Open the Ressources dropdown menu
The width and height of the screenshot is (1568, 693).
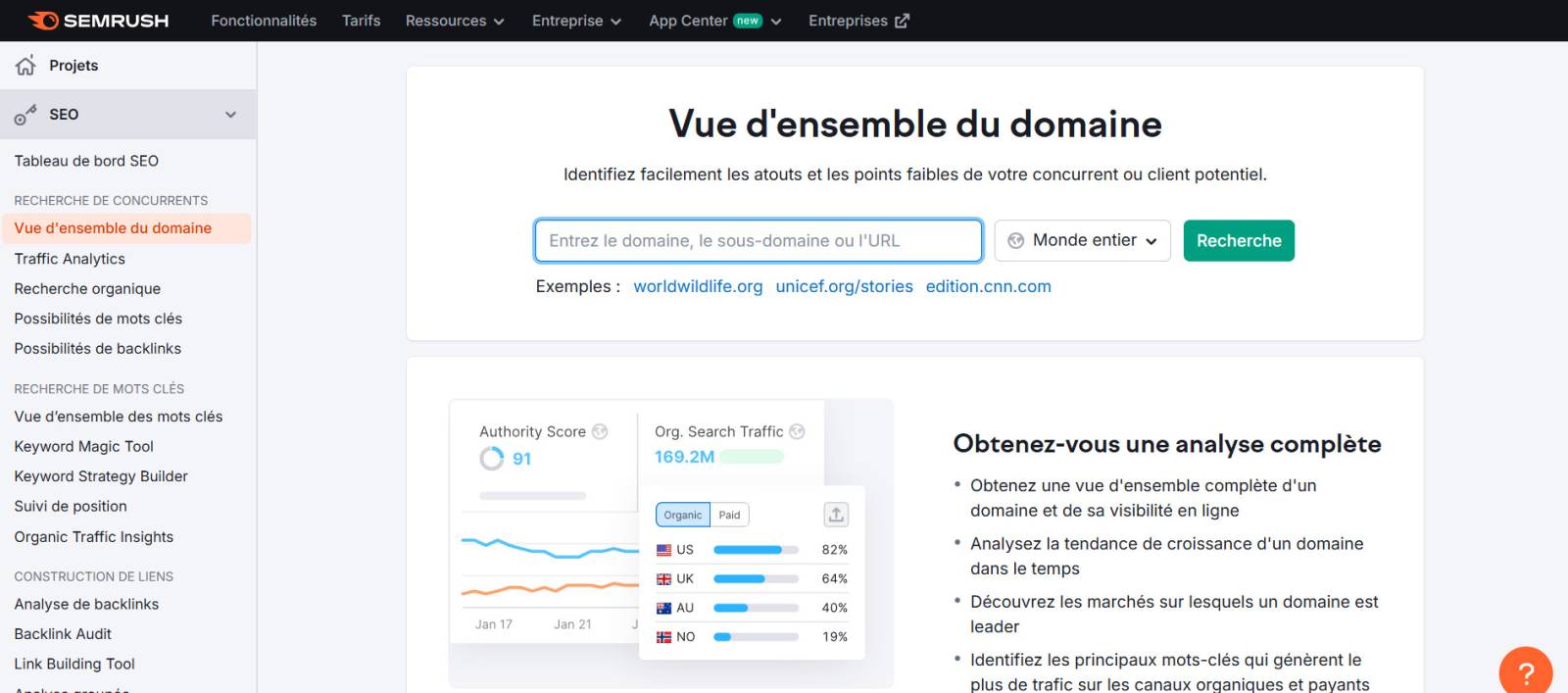tap(455, 21)
